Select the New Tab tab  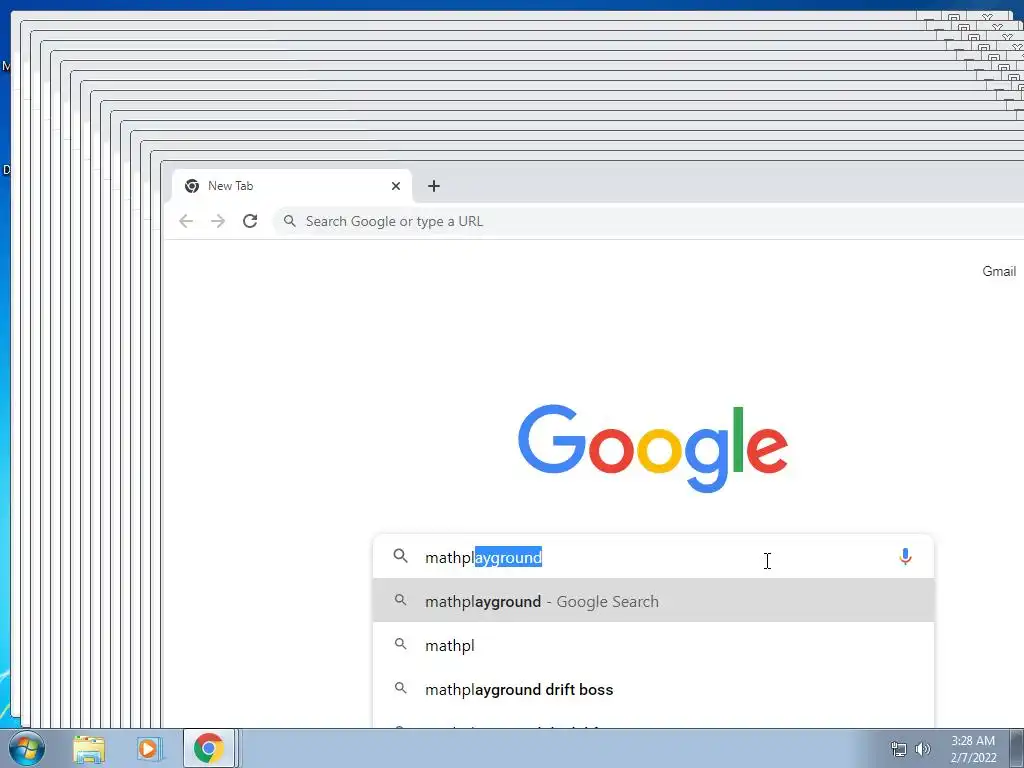pyautogui.click(x=292, y=186)
